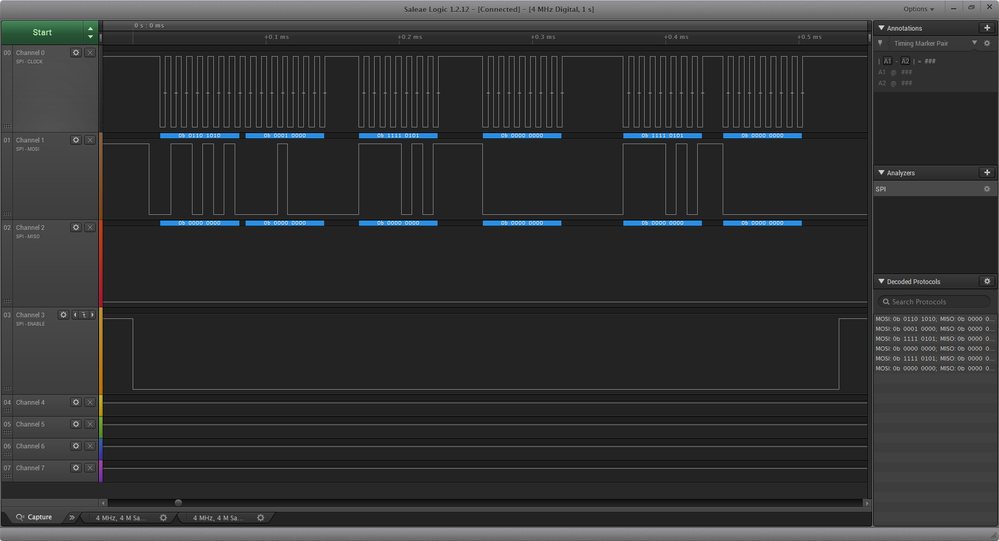This screenshot has height=541, width=999.
Task: Open the Timing Marker Pair dropdown arrow
Action: pyautogui.click(x=974, y=43)
